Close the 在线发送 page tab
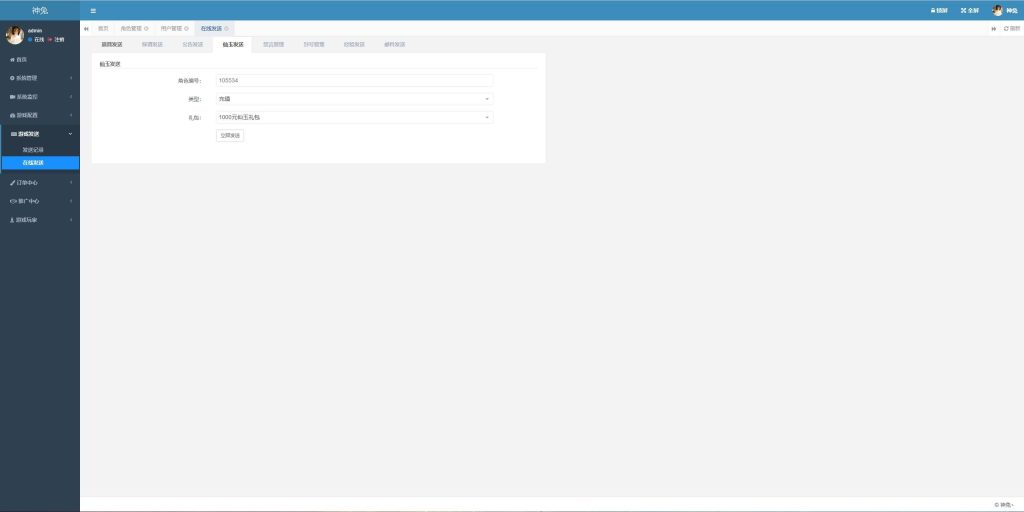Image resolution: width=1024 pixels, height=512 pixels. coord(227,28)
